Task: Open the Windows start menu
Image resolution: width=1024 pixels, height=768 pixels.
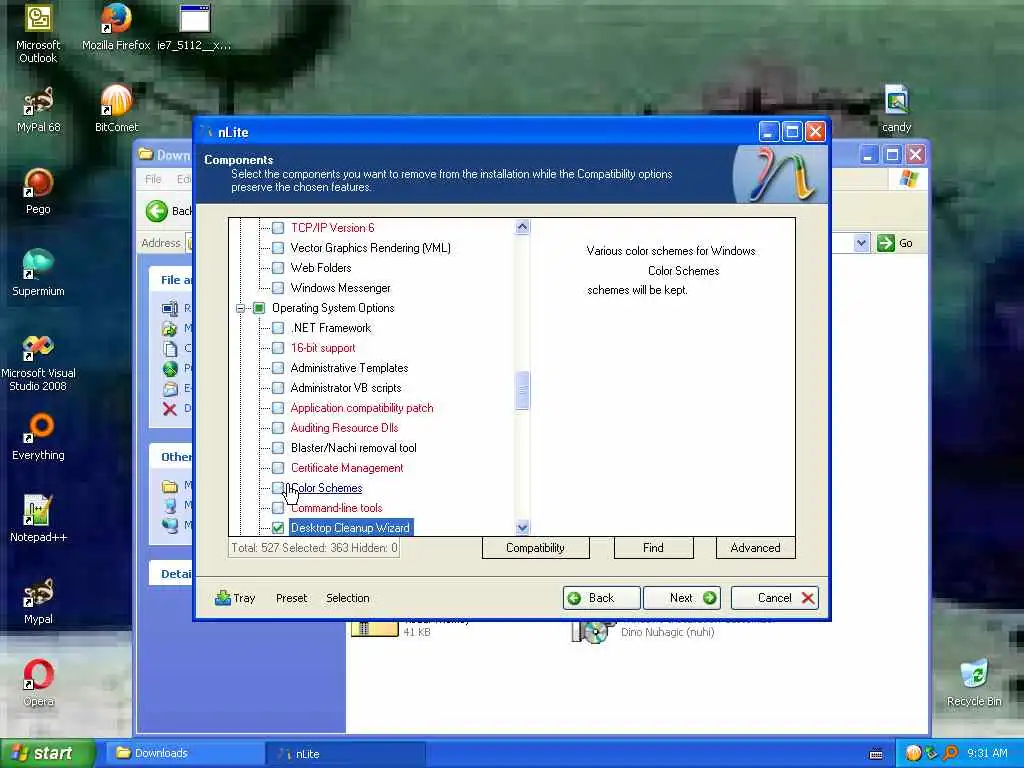Action: point(47,753)
